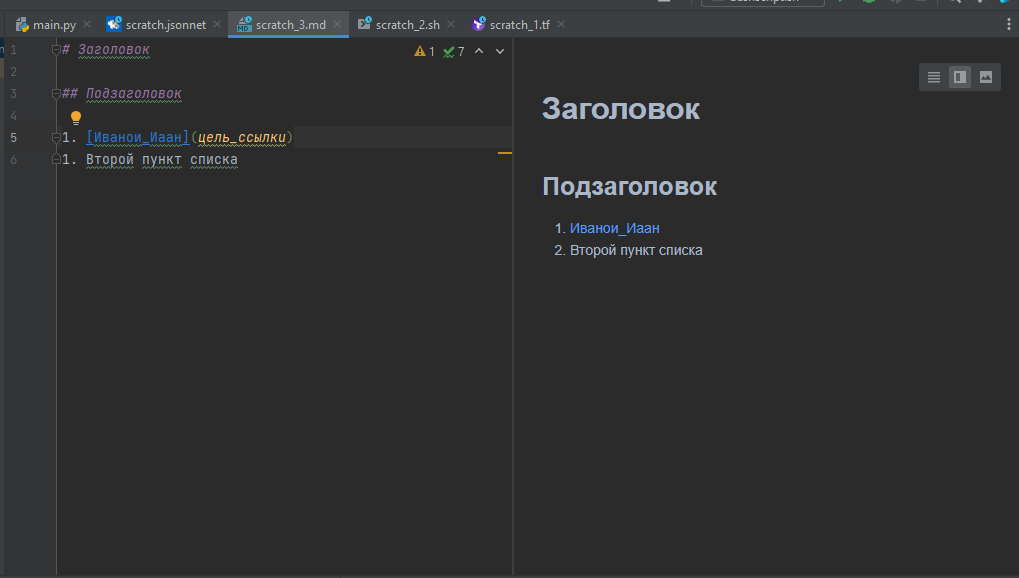Screen dimensions: 1019x578
Task: Select the Show Preview Only layout icon
Action: tap(985, 77)
